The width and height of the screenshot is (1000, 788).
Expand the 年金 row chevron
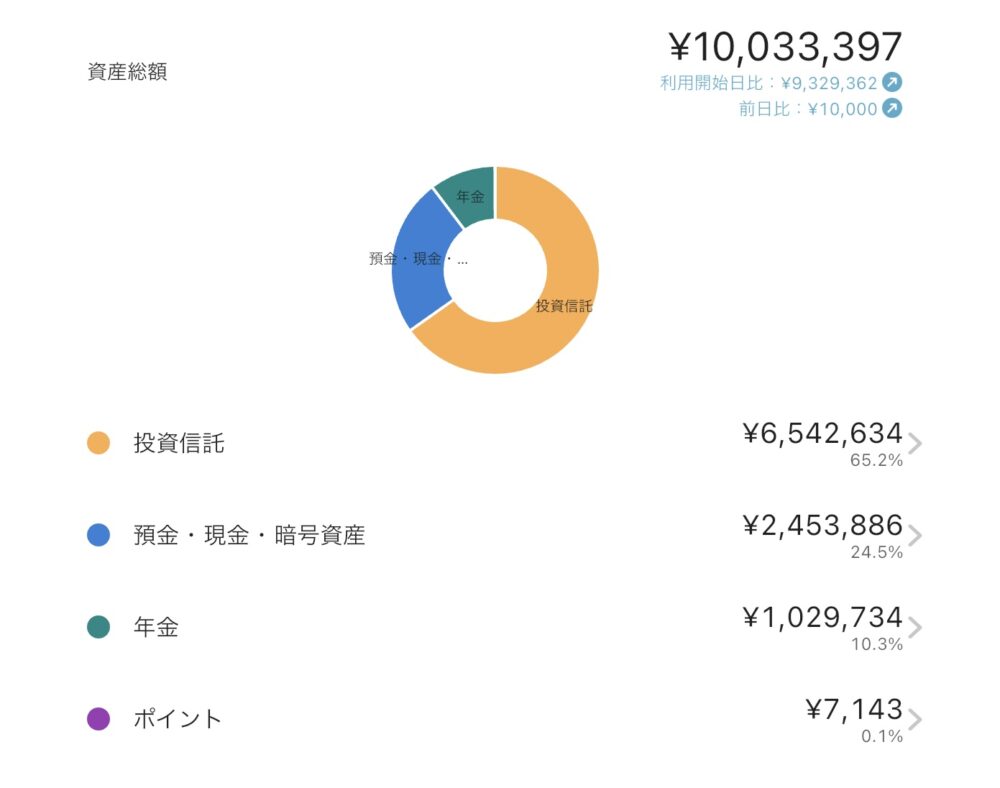[x=915, y=628]
